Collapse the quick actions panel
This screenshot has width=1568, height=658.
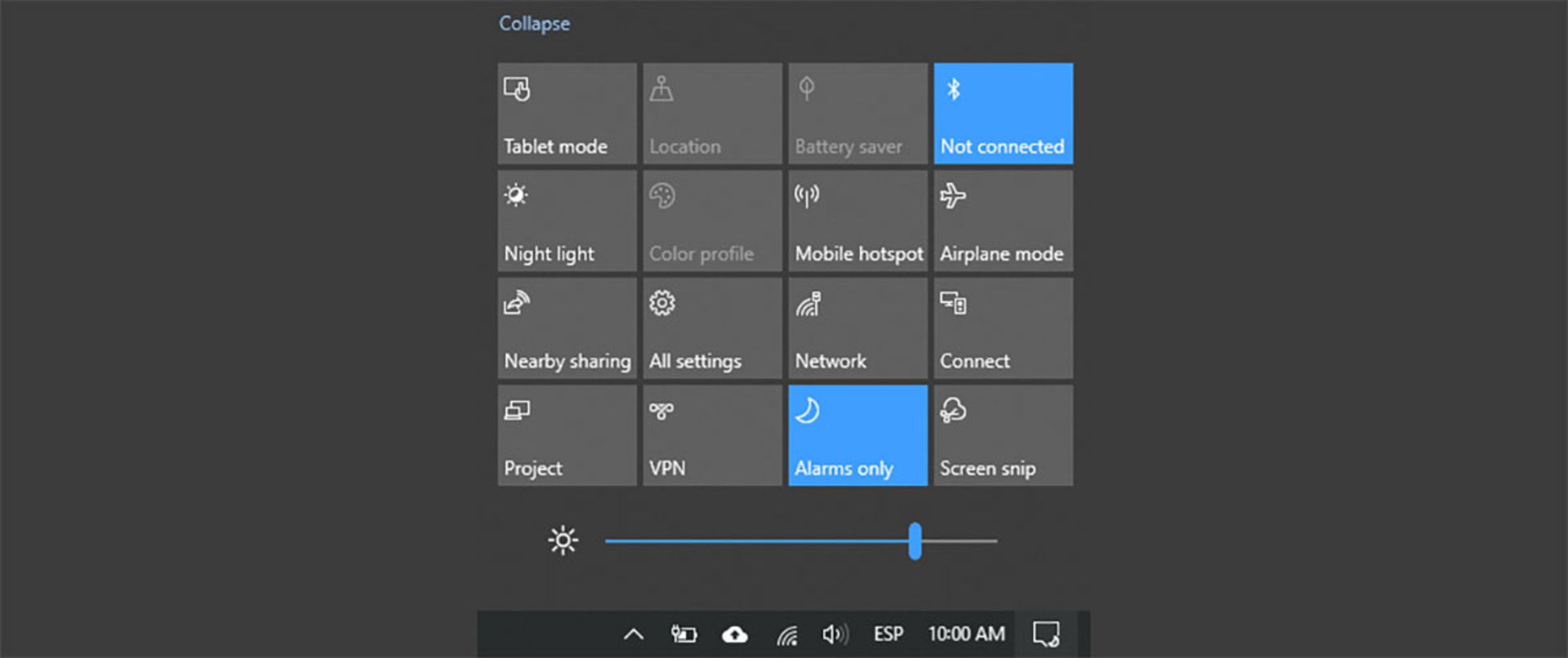tap(534, 24)
